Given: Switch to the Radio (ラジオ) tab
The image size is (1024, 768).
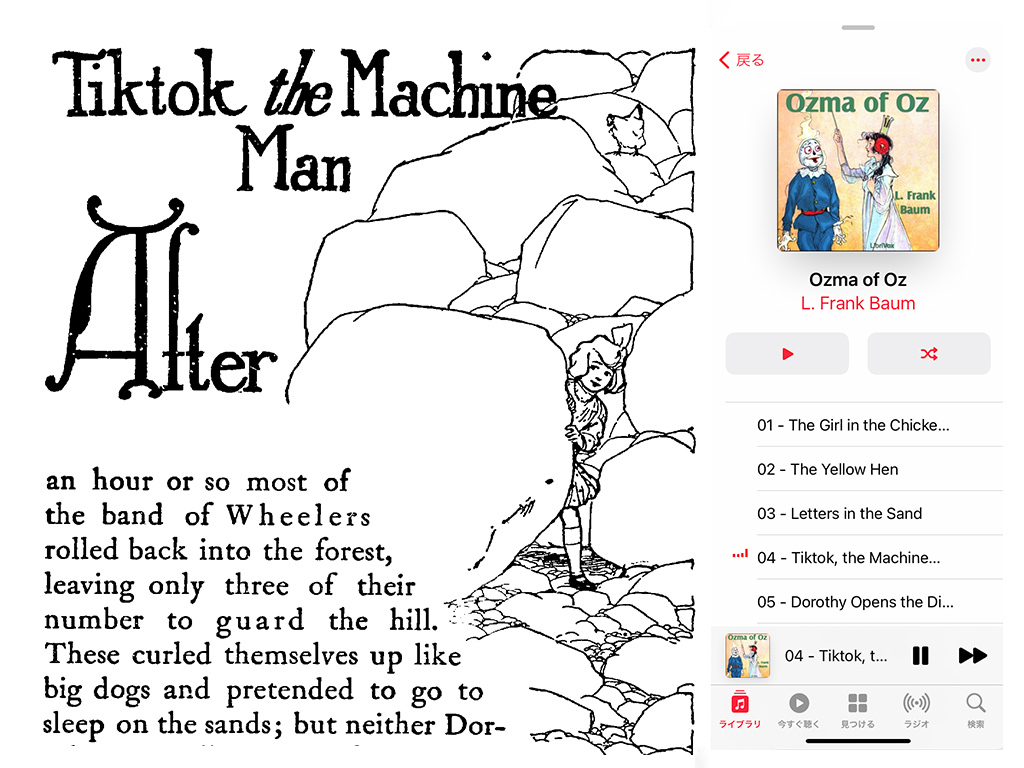Looking at the screenshot, I should pos(916,709).
